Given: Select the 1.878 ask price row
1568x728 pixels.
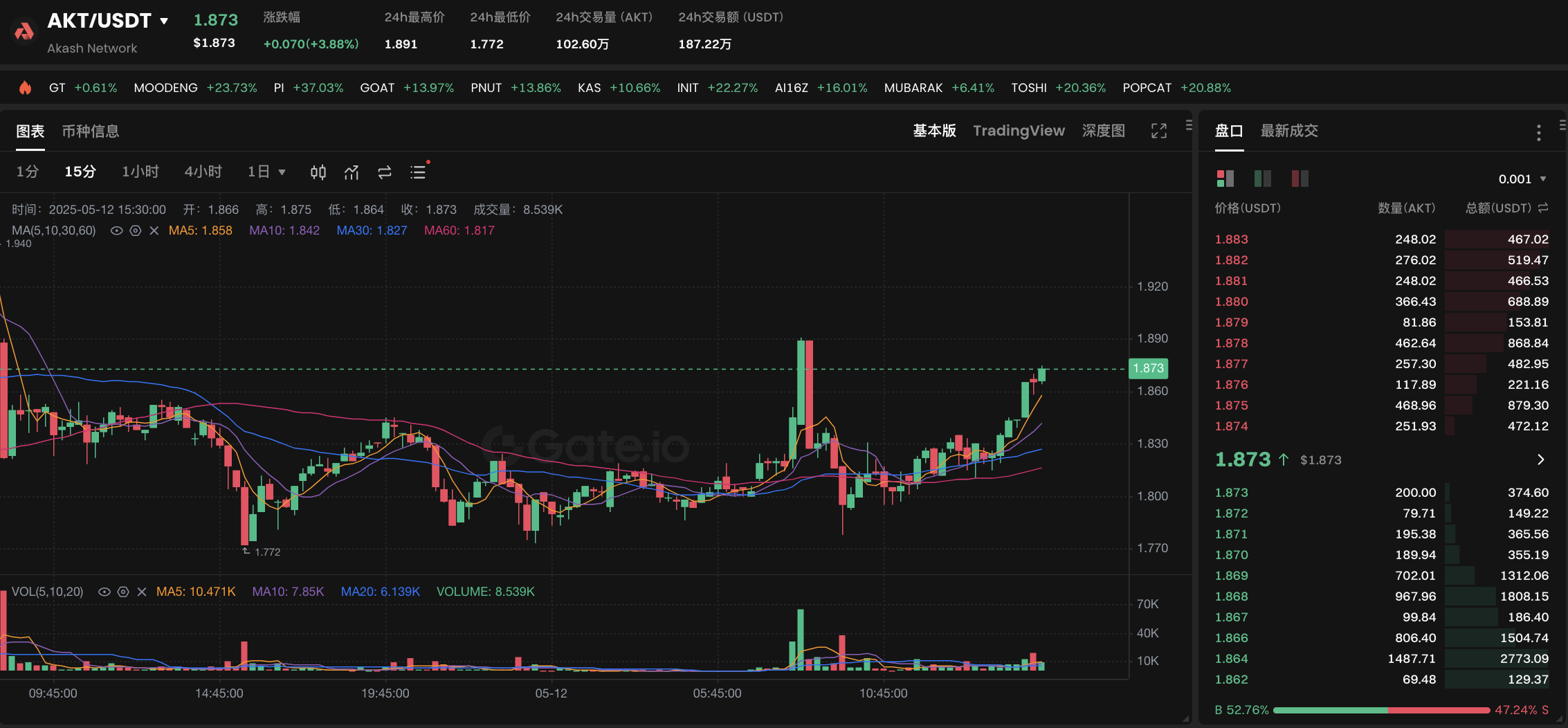Looking at the screenshot, I should [x=1382, y=343].
